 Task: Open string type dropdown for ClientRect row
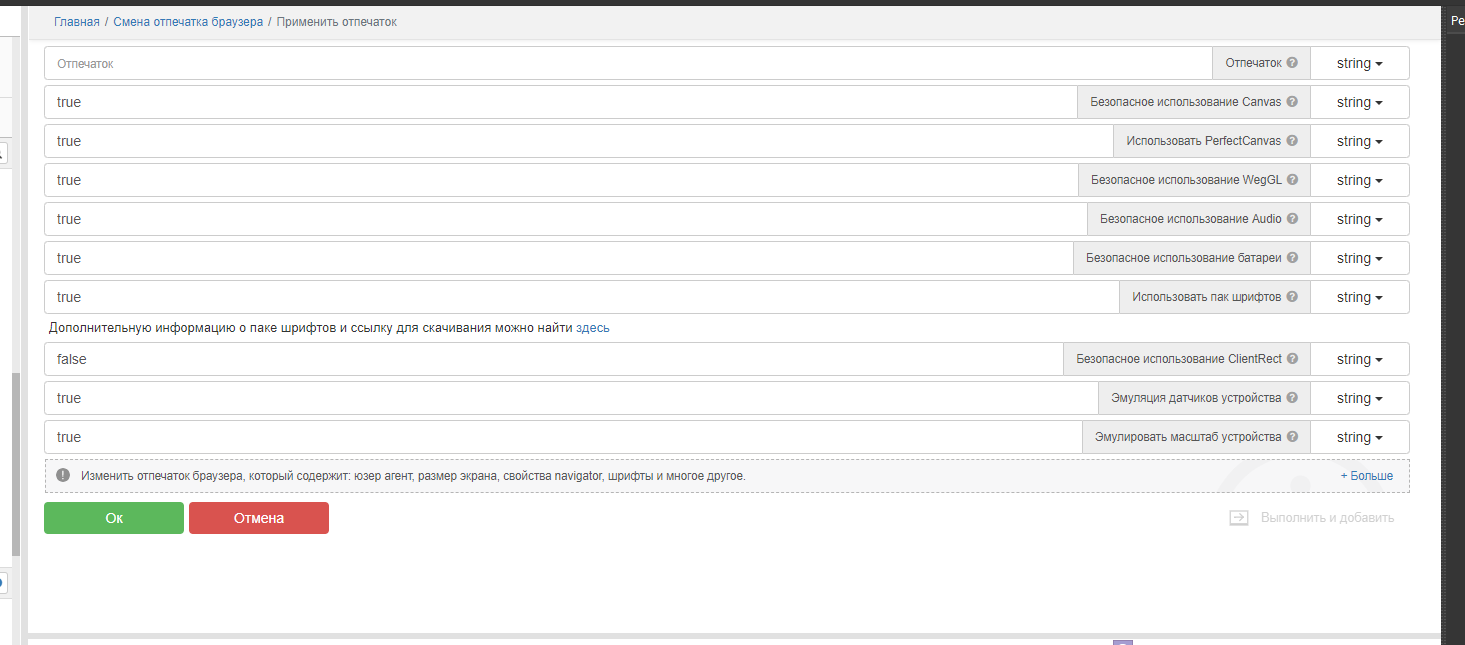click(x=1359, y=359)
